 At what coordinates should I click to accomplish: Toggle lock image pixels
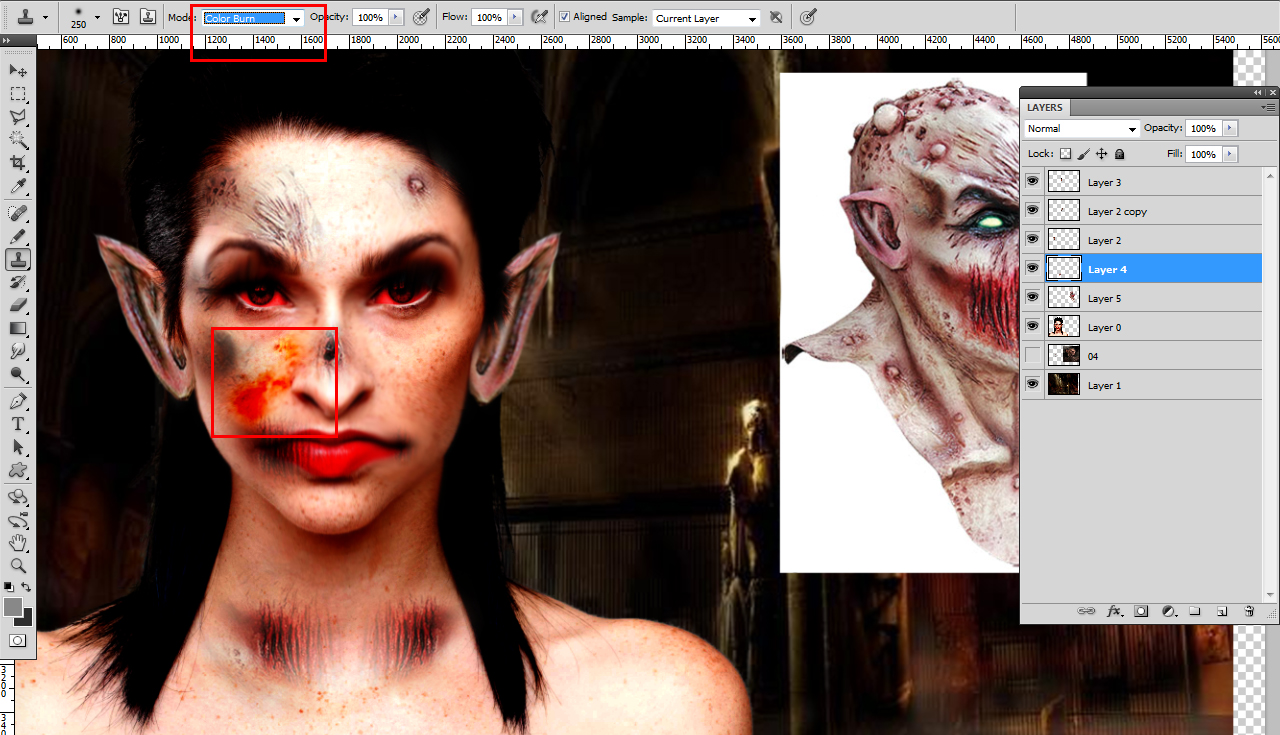click(1083, 154)
